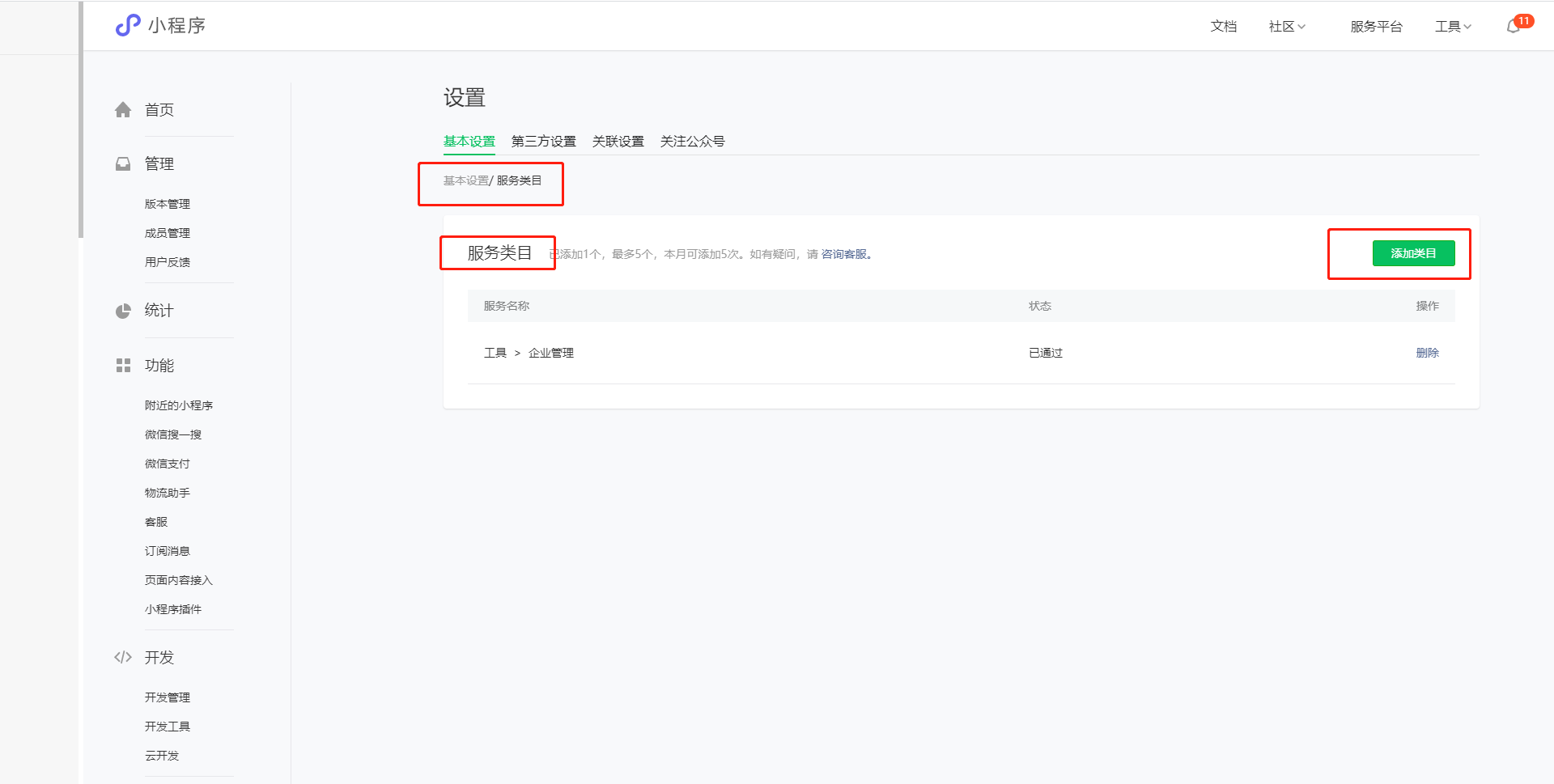Click the 服务名称 column header
Viewport: 1554px width, 784px height.
pos(506,306)
